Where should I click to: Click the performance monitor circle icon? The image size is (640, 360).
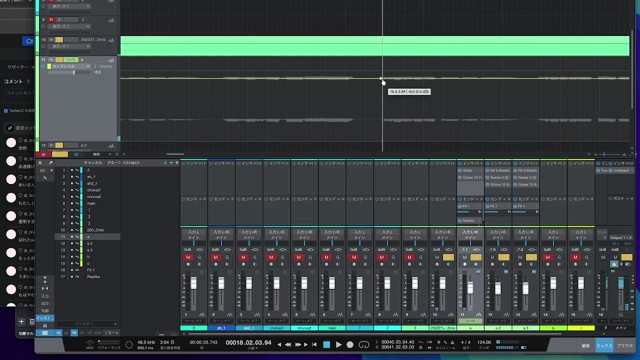point(129,345)
